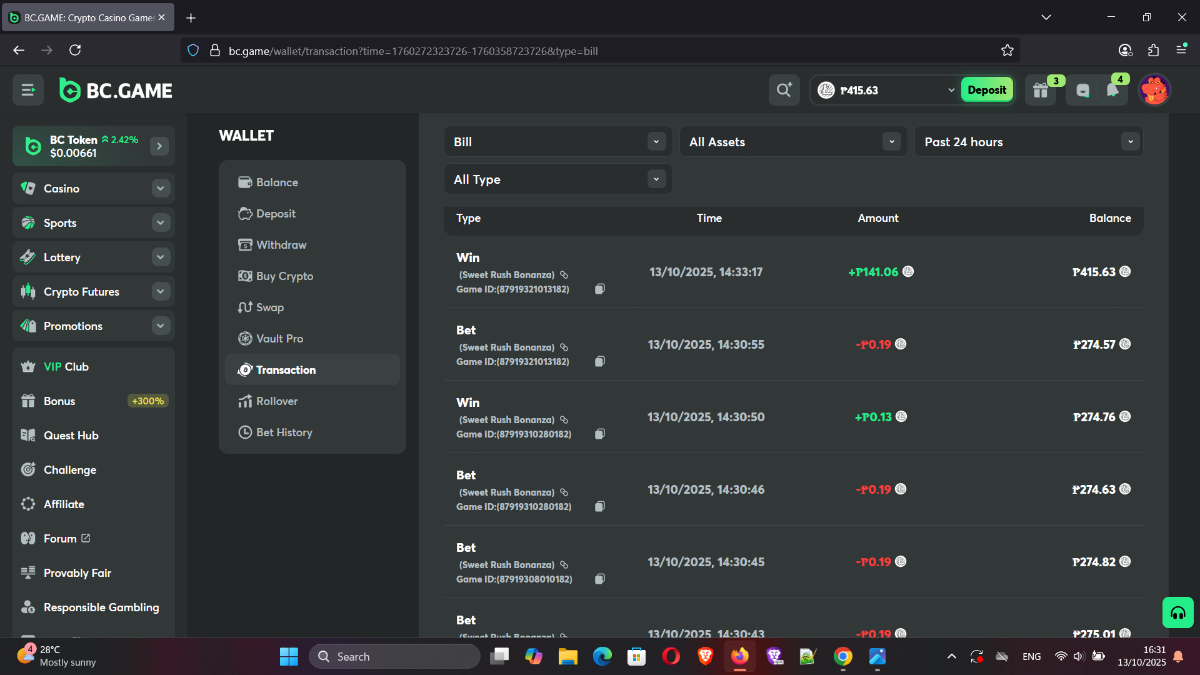The image size is (1200, 675).
Task: Open the All Assets filter dropdown
Action: coord(792,142)
